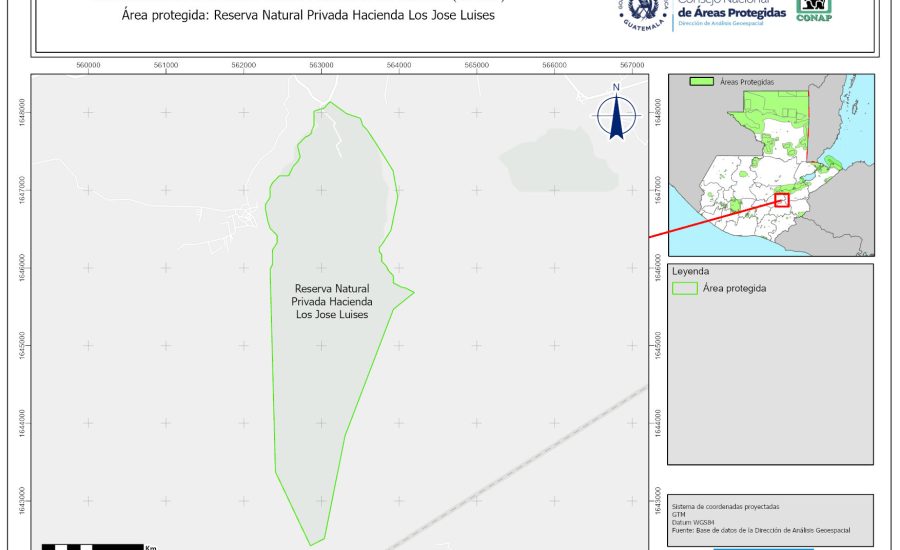The height and width of the screenshot is (550, 900).
Task: Click the Reserva Natural Privada map label
Action: (331, 301)
